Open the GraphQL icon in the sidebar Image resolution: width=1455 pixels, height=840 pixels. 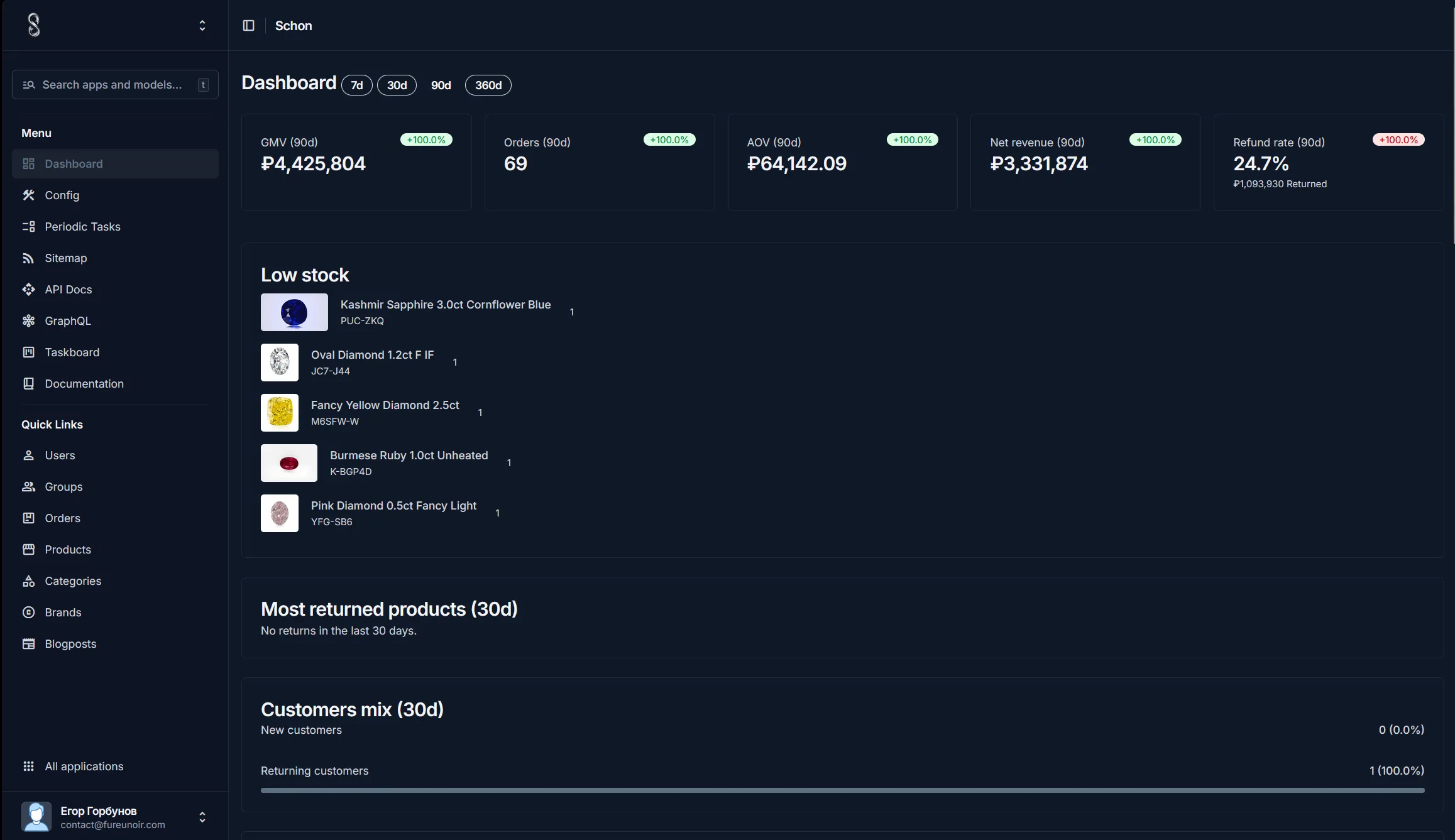point(28,321)
